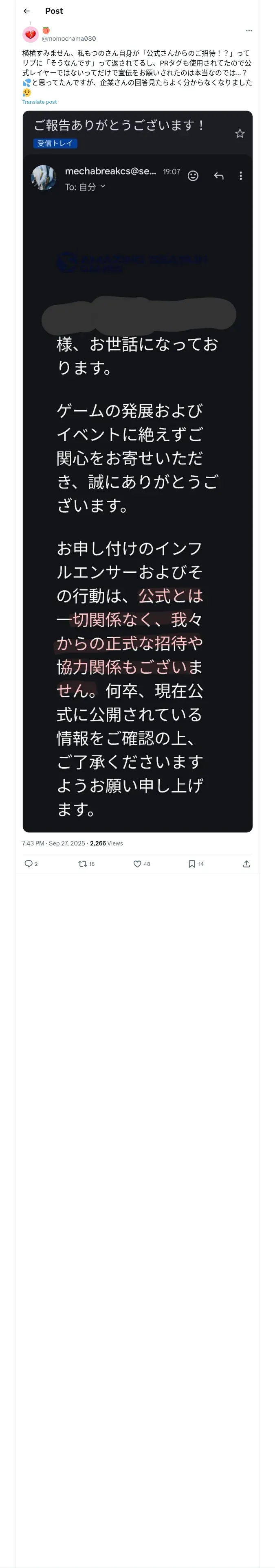Bookmark this post
The image size is (275, 1568).
192,864
